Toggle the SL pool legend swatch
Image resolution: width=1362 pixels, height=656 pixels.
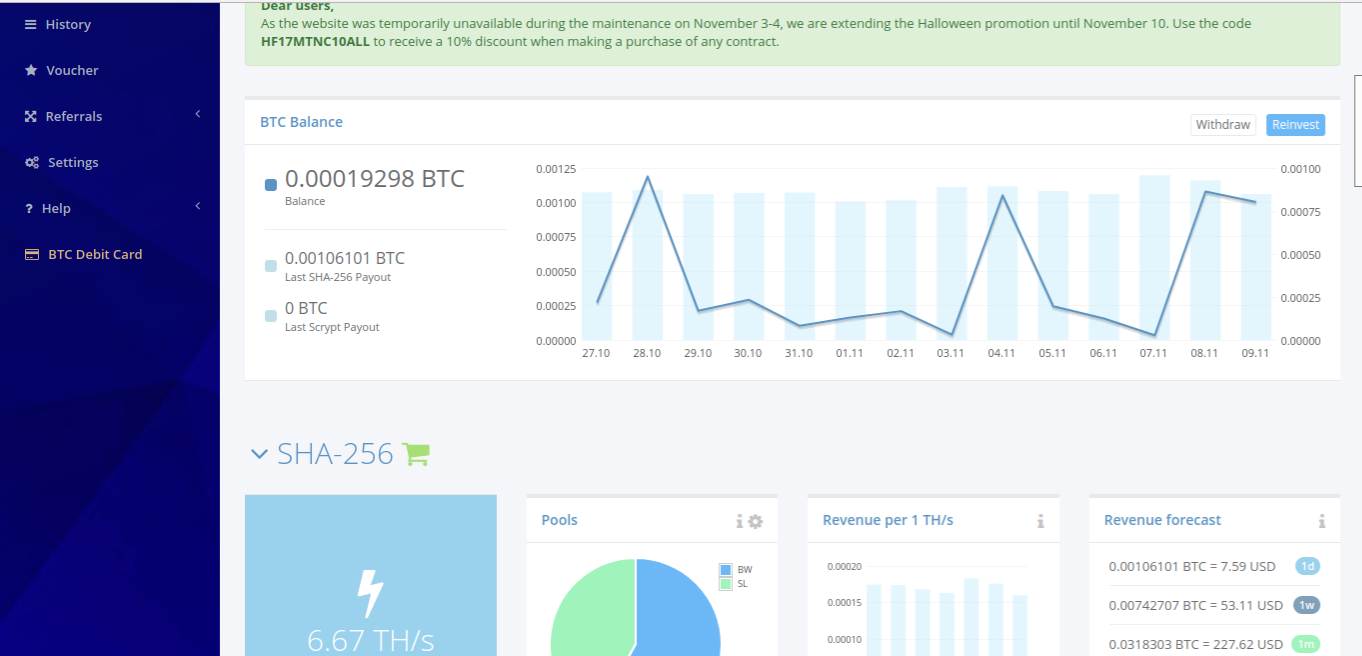pyautogui.click(x=726, y=583)
